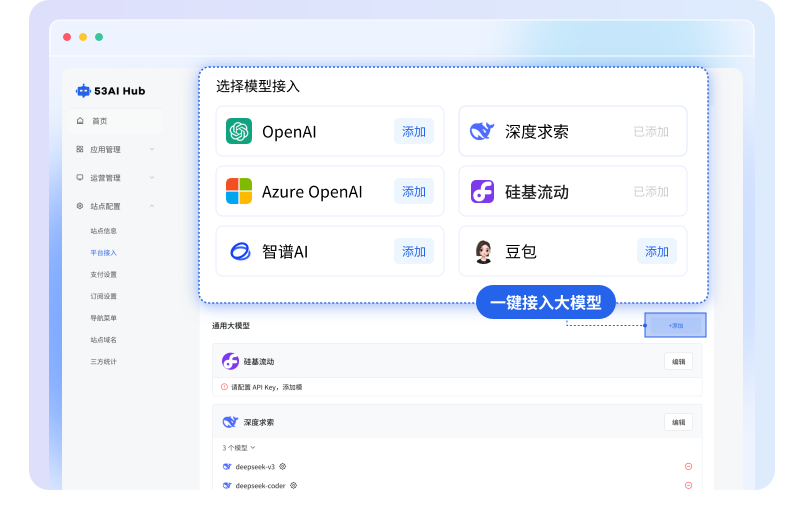Click the Azure OpenAI four-color logo
The image size is (805, 520).
pos(239,191)
